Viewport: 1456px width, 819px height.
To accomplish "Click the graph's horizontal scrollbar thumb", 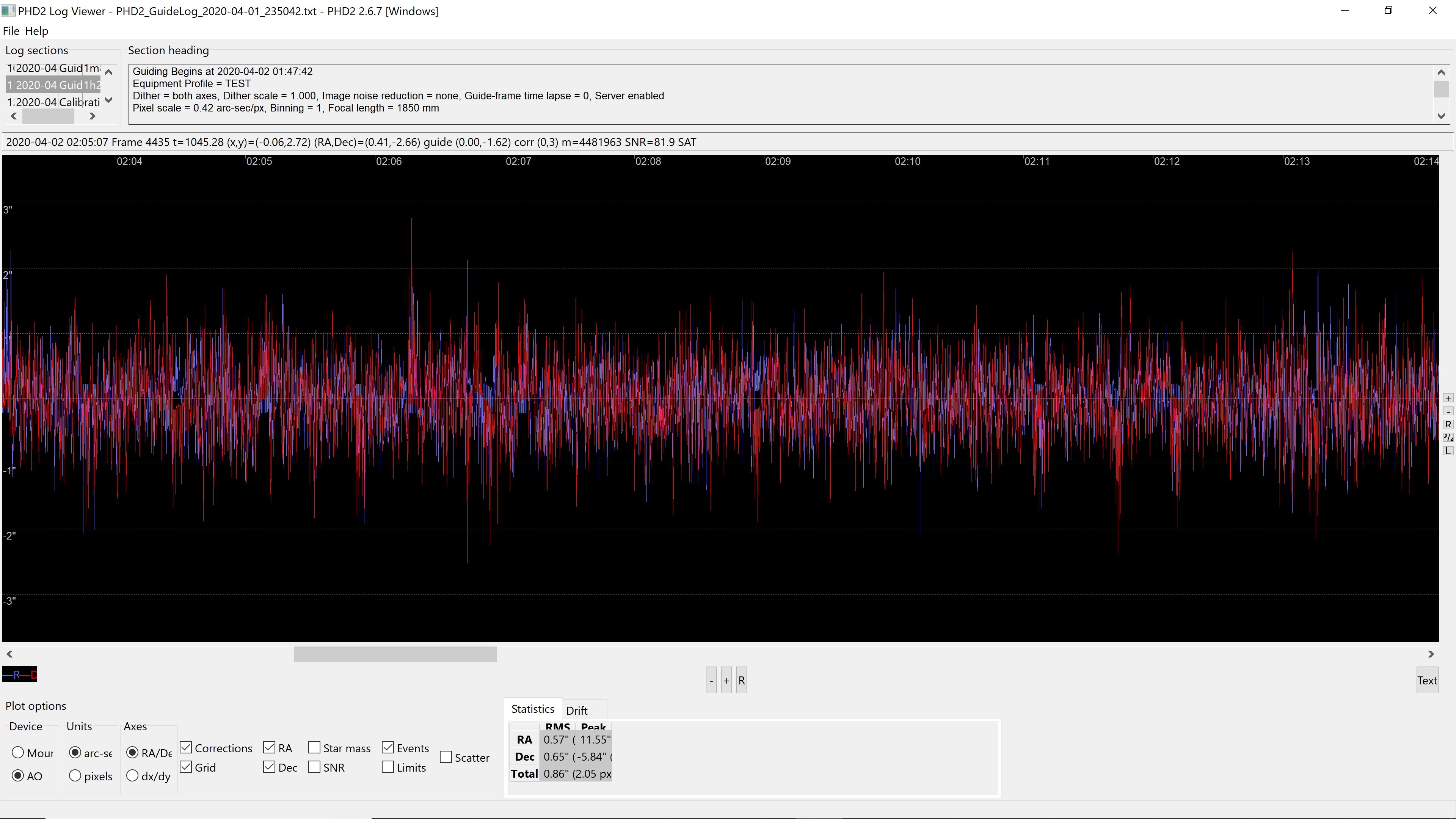I will pyautogui.click(x=395, y=654).
